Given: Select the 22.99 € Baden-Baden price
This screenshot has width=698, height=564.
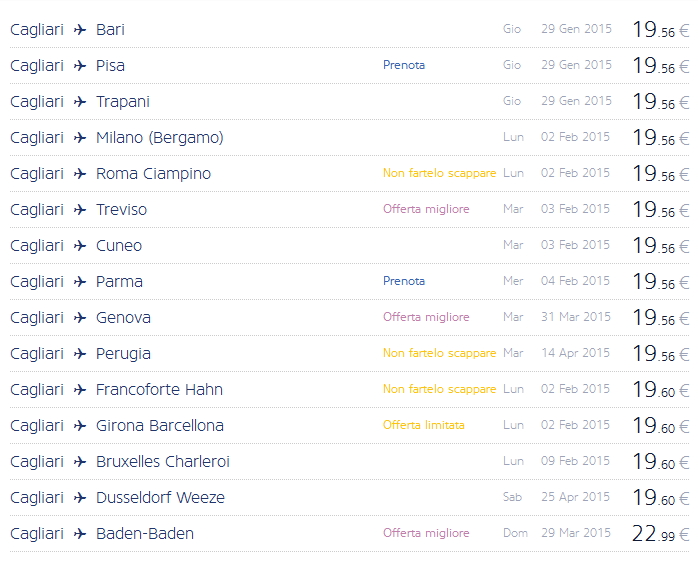Looking at the screenshot, I should 660,534.
